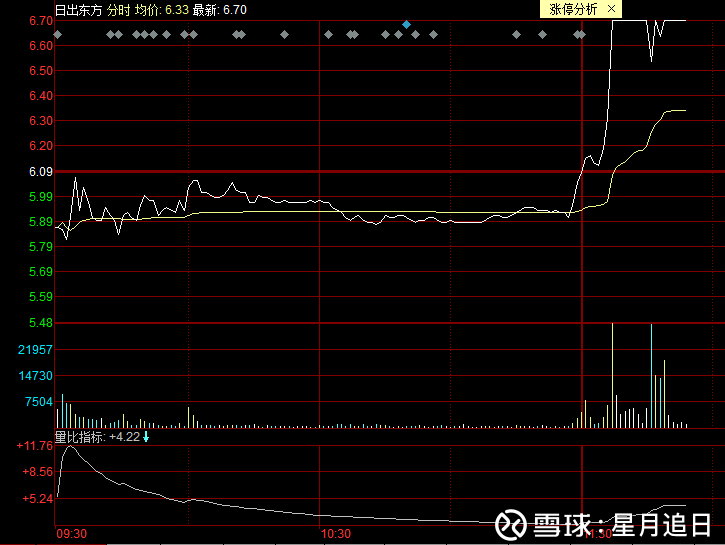
Task: Select the leftmost gray diamond marker
Action: [x=57, y=34]
